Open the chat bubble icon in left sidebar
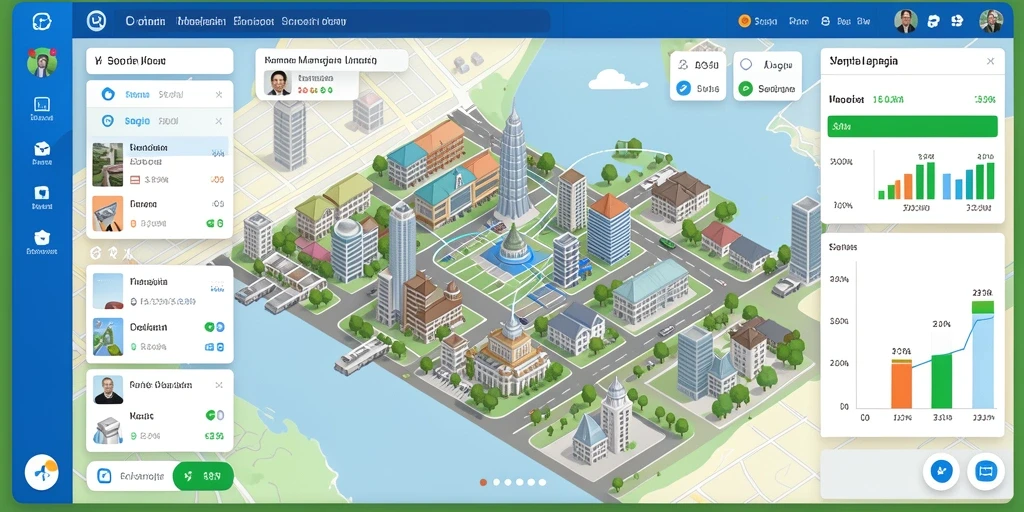The height and width of the screenshot is (512, 1024). 42,192
